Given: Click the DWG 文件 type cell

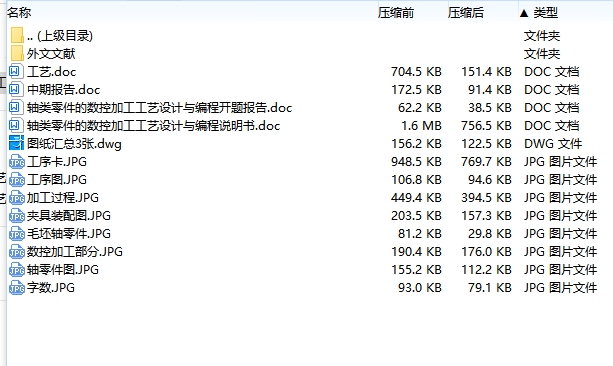Looking at the screenshot, I should (x=553, y=144).
